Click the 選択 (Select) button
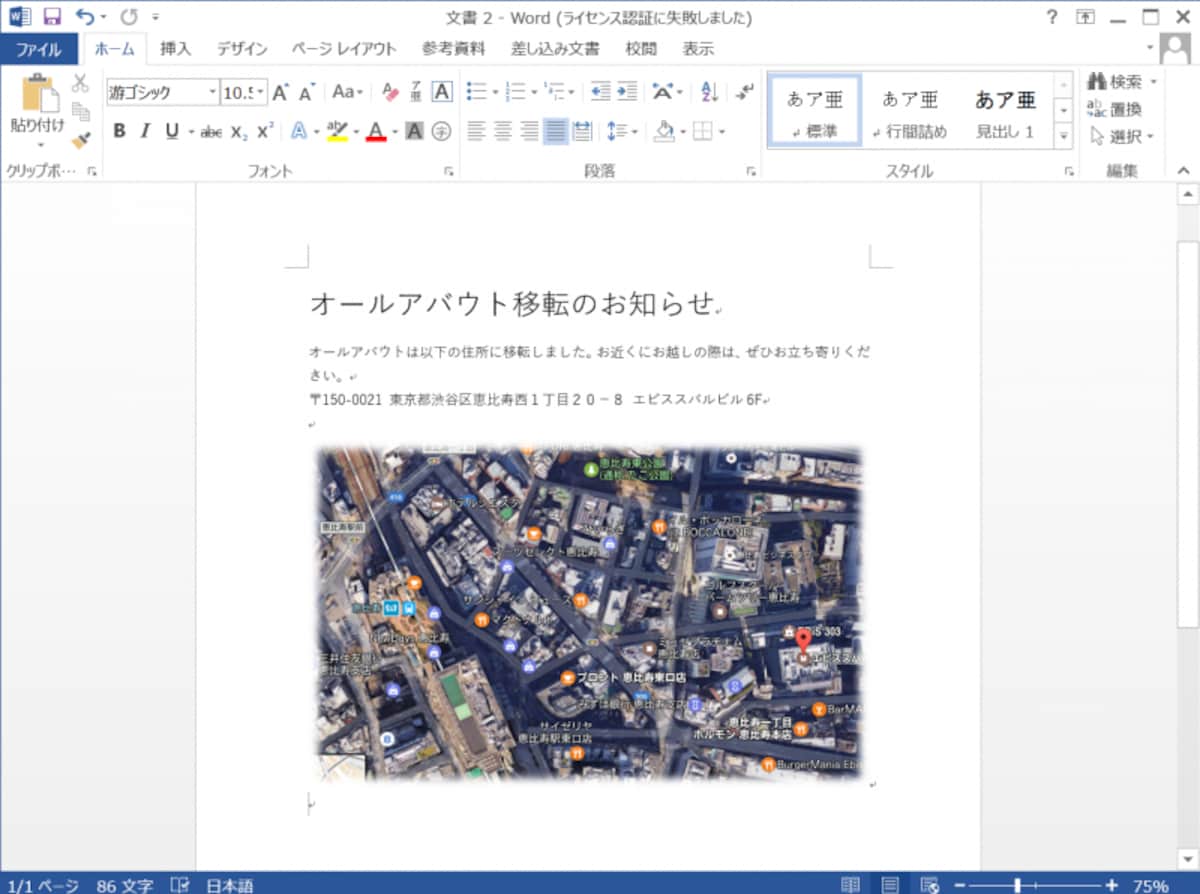This screenshot has width=1200, height=894. pyautogui.click(x=1121, y=136)
